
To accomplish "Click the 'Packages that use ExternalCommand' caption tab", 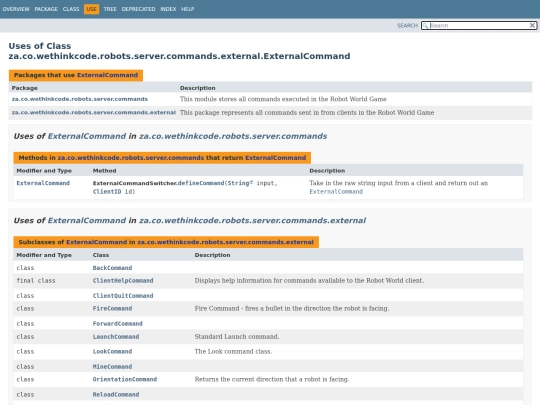I will [x=76, y=75].
